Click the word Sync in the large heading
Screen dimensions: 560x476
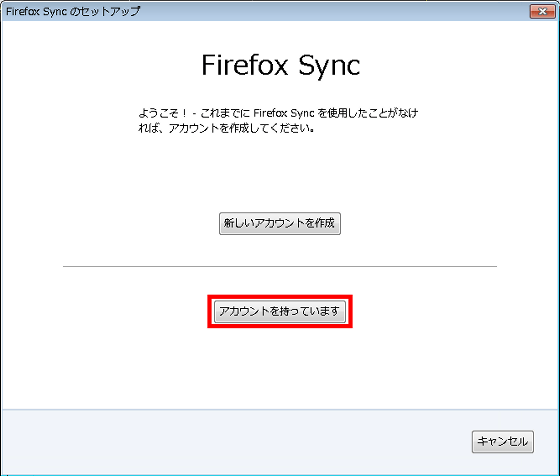pos(329,67)
